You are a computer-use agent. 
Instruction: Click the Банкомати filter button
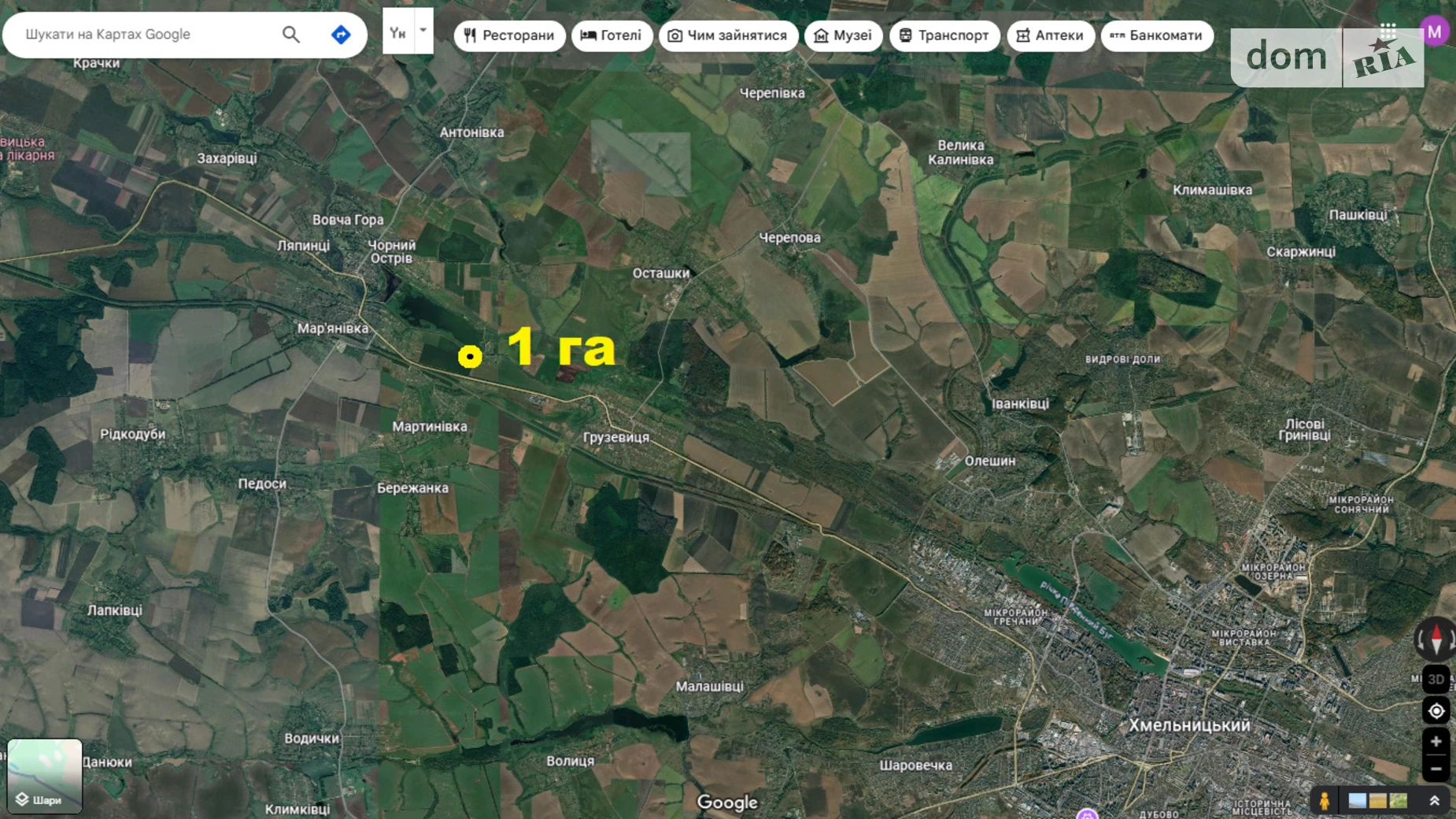click(1156, 35)
